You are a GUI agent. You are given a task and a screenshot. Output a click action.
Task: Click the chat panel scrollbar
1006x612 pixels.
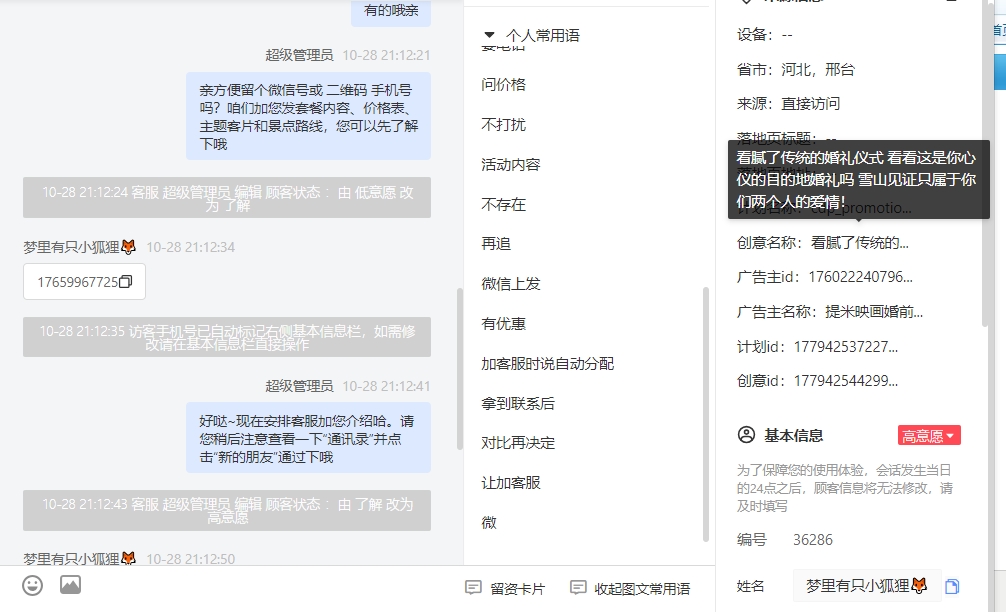pos(459,369)
